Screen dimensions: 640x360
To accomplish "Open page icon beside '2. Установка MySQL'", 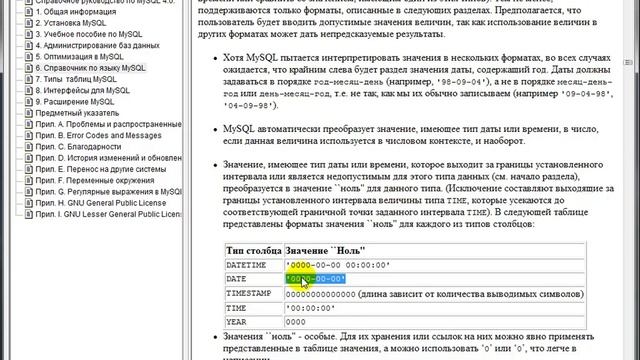I will [29, 23].
